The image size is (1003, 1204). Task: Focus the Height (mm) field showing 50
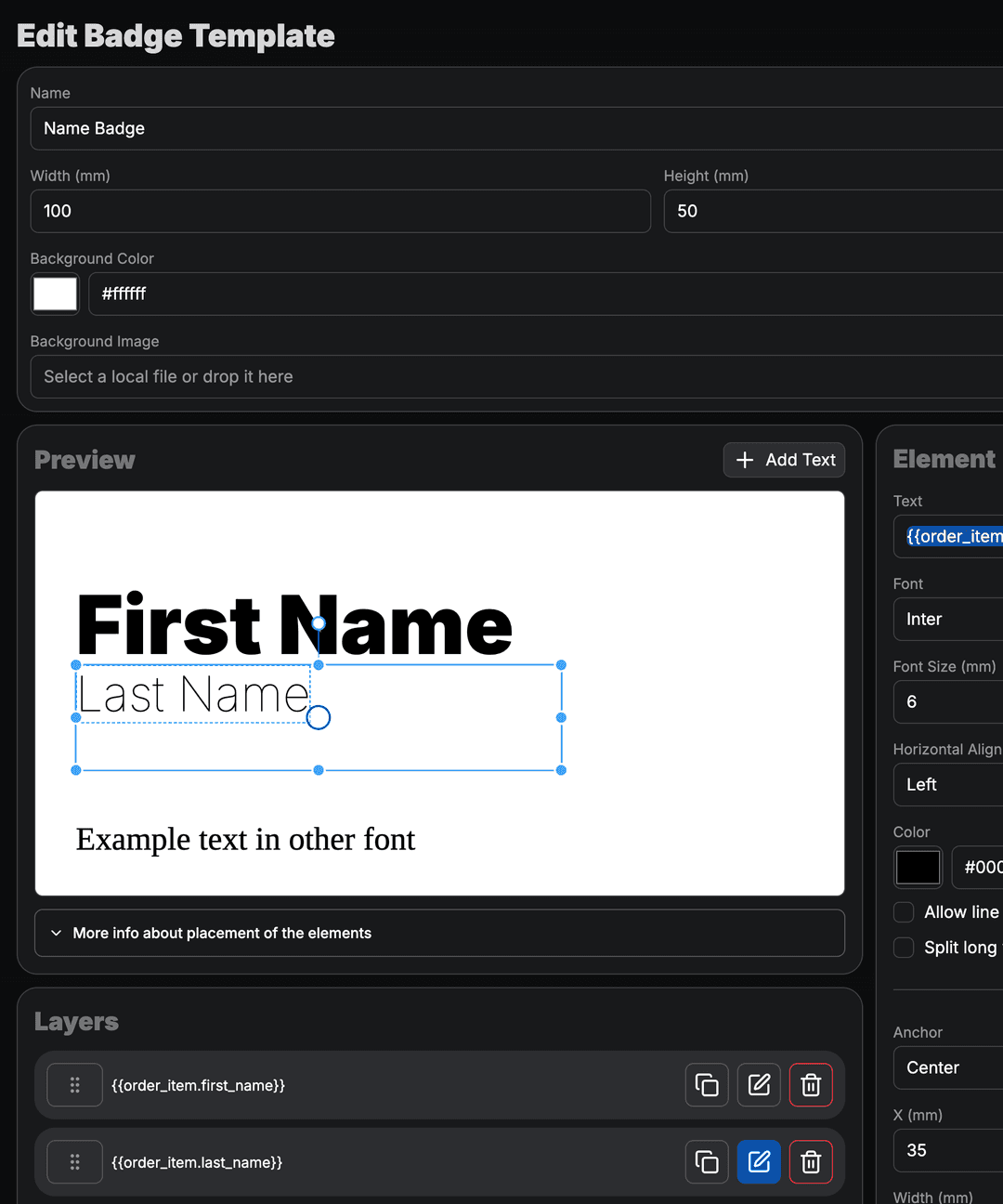click(833, 211)
